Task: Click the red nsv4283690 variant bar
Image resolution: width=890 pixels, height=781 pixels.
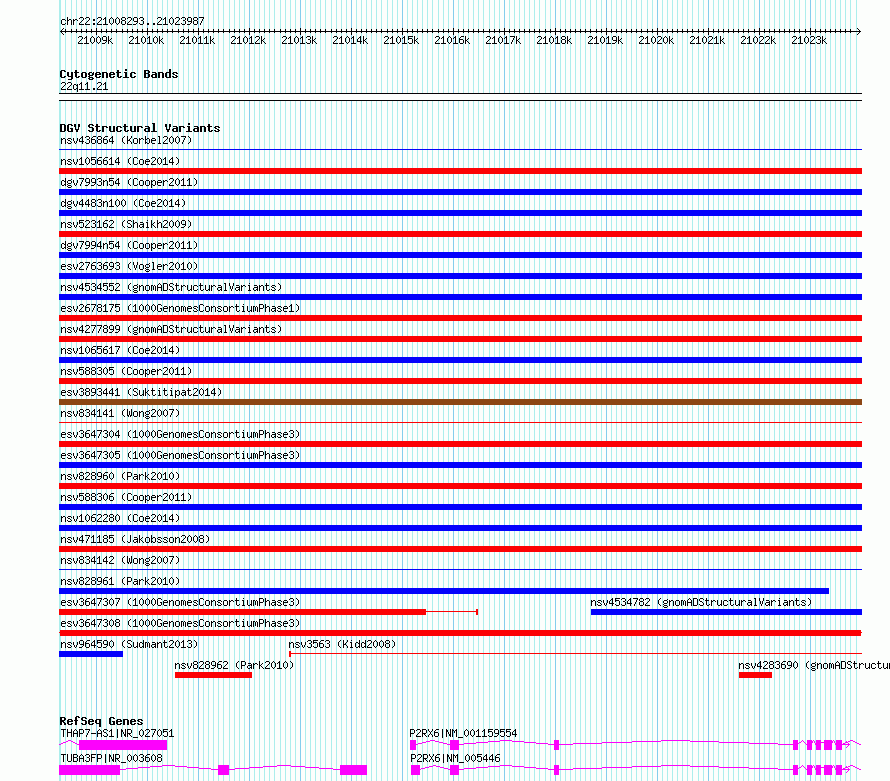Action: pos(755,675)
